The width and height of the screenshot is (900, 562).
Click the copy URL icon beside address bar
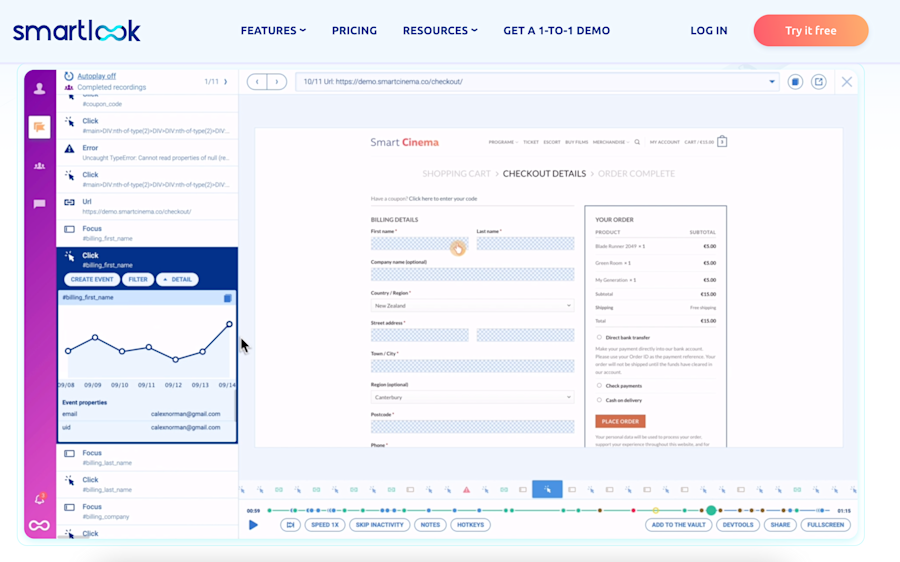coord(795,82)
